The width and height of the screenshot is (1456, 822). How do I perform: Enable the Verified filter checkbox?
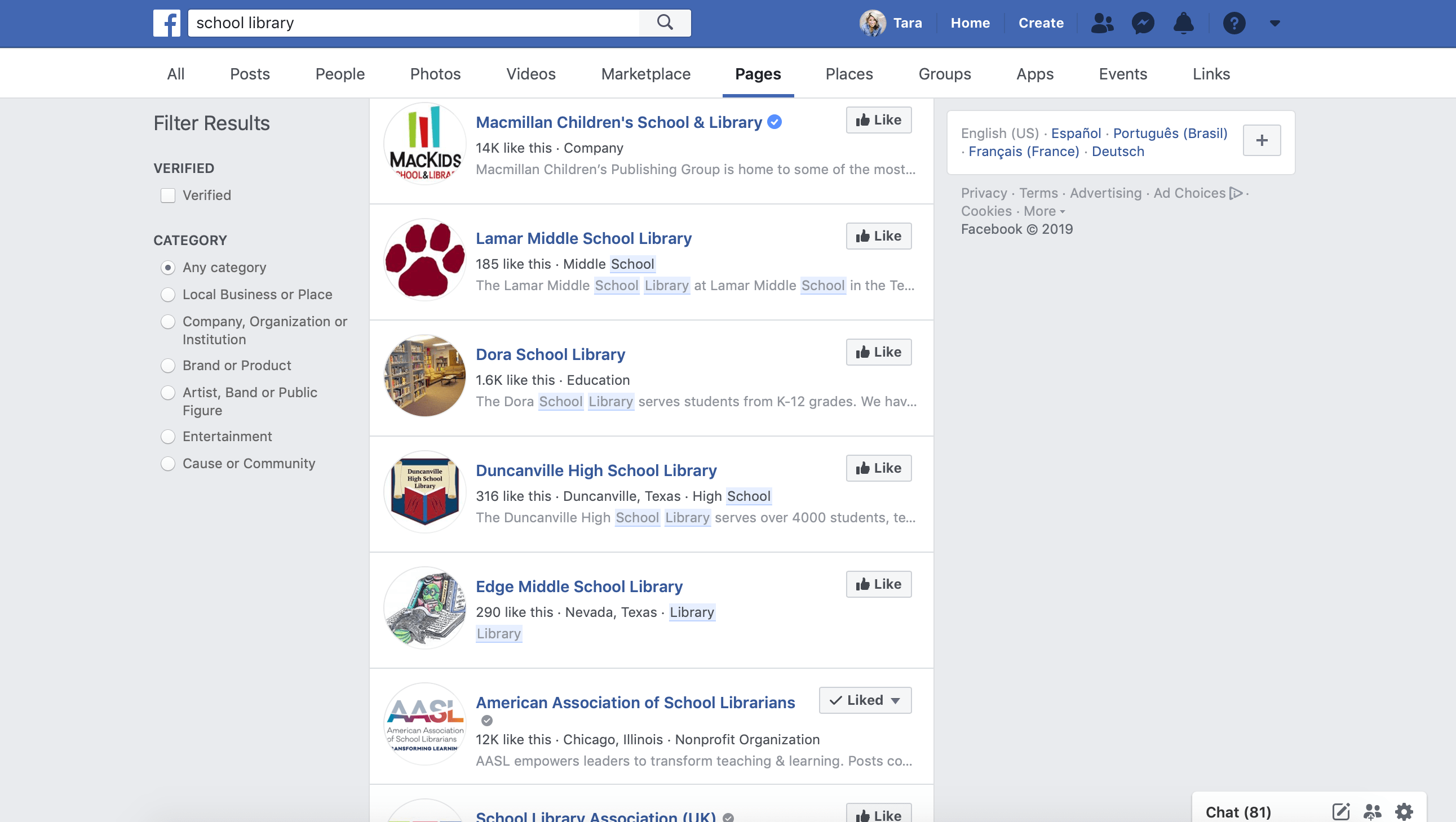tap(168, 195)
